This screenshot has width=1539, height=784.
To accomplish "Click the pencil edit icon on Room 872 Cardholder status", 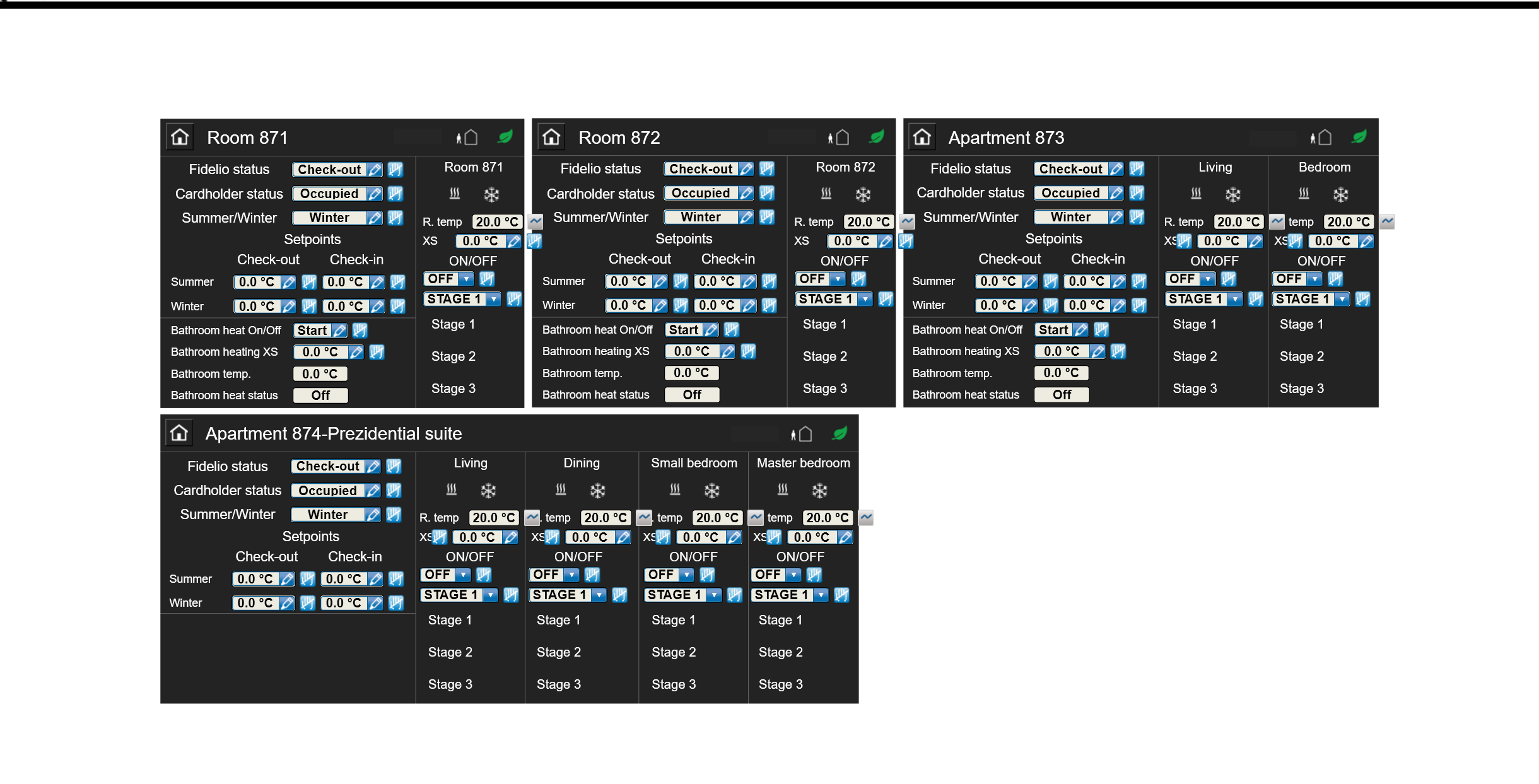I will tap(746, 193).
